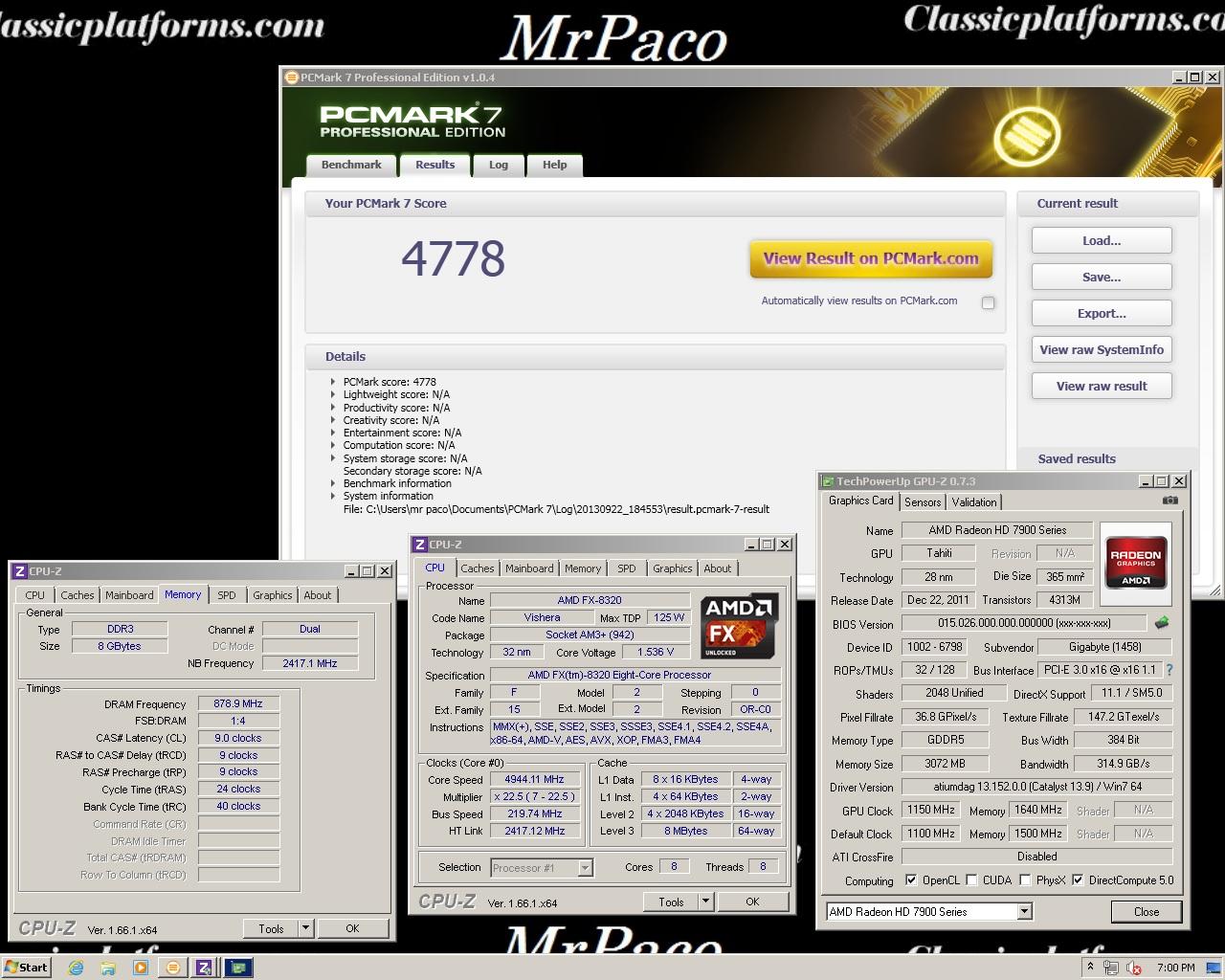Screen dimensions: 1225x980
Task: Open Internet Explorer from the taskbar
Action: (x=76, y=968)
